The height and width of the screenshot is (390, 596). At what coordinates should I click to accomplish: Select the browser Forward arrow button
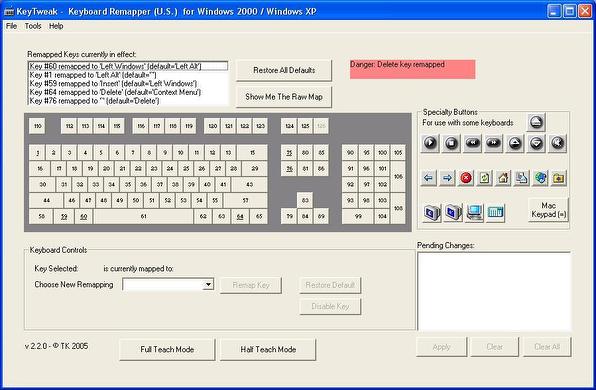pyautogui.click(x=447, y=178)
